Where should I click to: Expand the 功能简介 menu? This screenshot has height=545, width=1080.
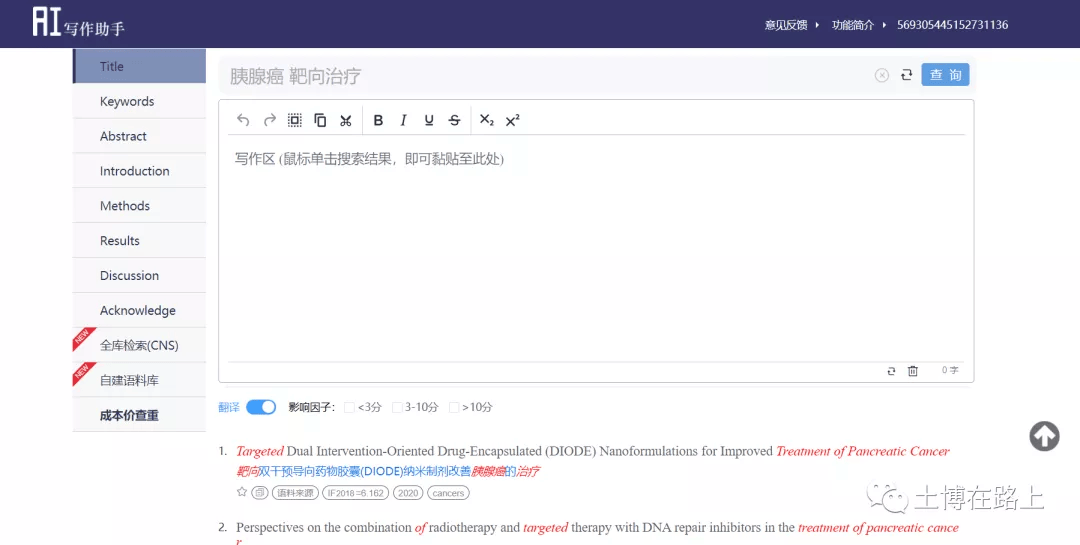858,25
